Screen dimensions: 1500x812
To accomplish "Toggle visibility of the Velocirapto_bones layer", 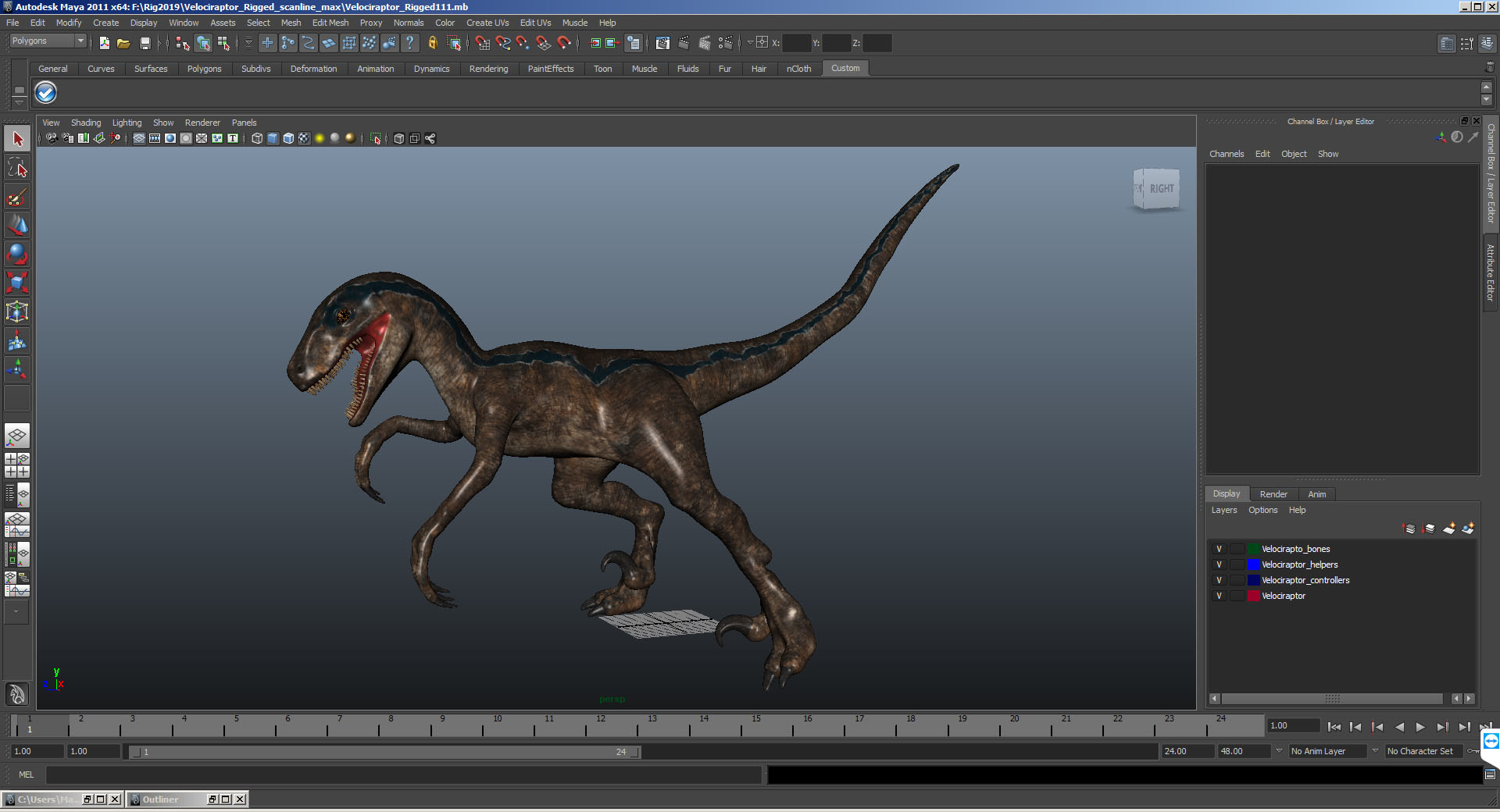I will point(1219,549).
